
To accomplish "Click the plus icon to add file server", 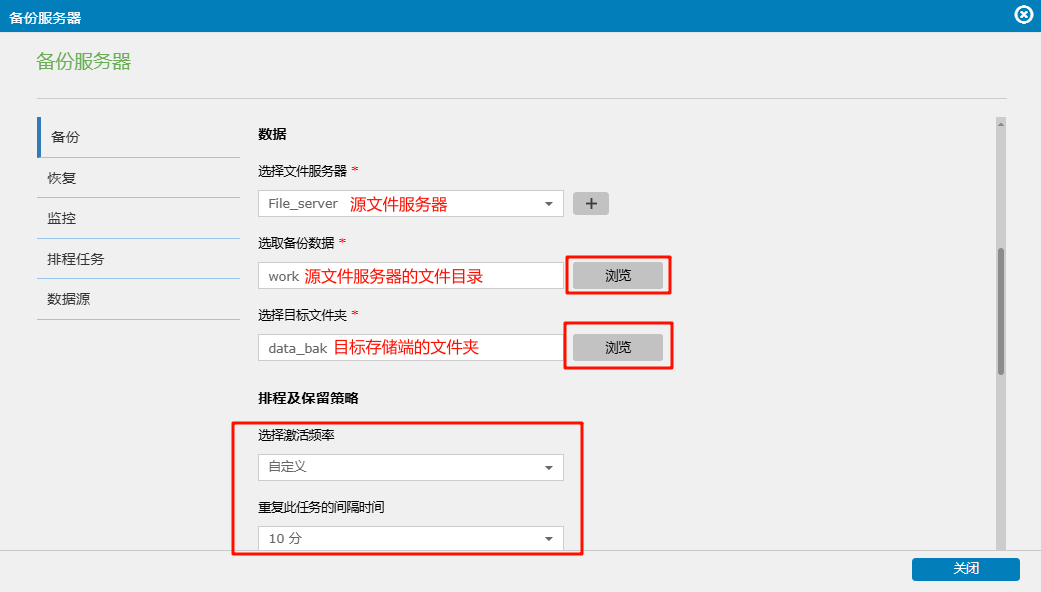I will tap(590, 204).
